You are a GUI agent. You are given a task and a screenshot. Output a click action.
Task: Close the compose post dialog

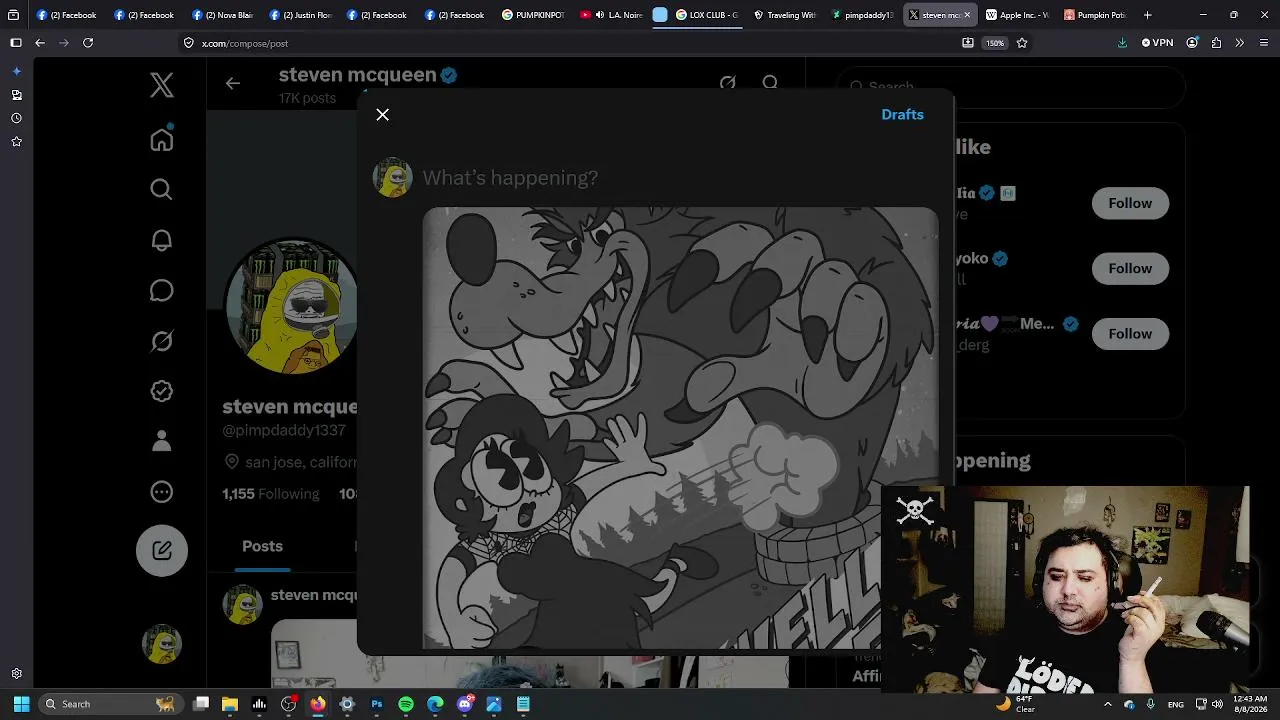point(382,115)
